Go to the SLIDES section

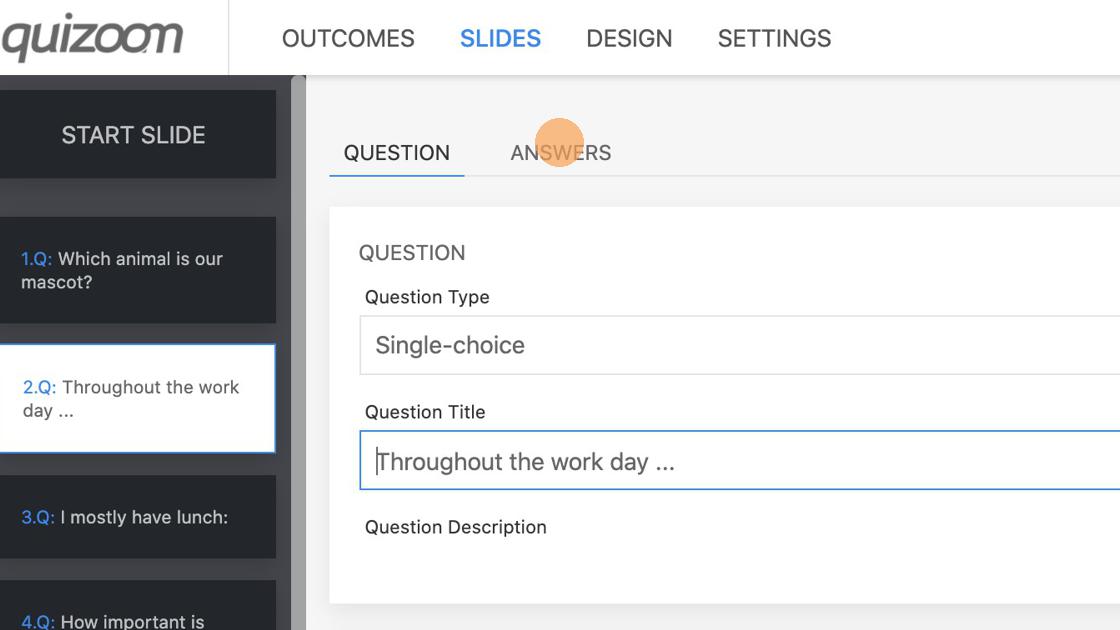pyautogui.click(x=500, y=39)
